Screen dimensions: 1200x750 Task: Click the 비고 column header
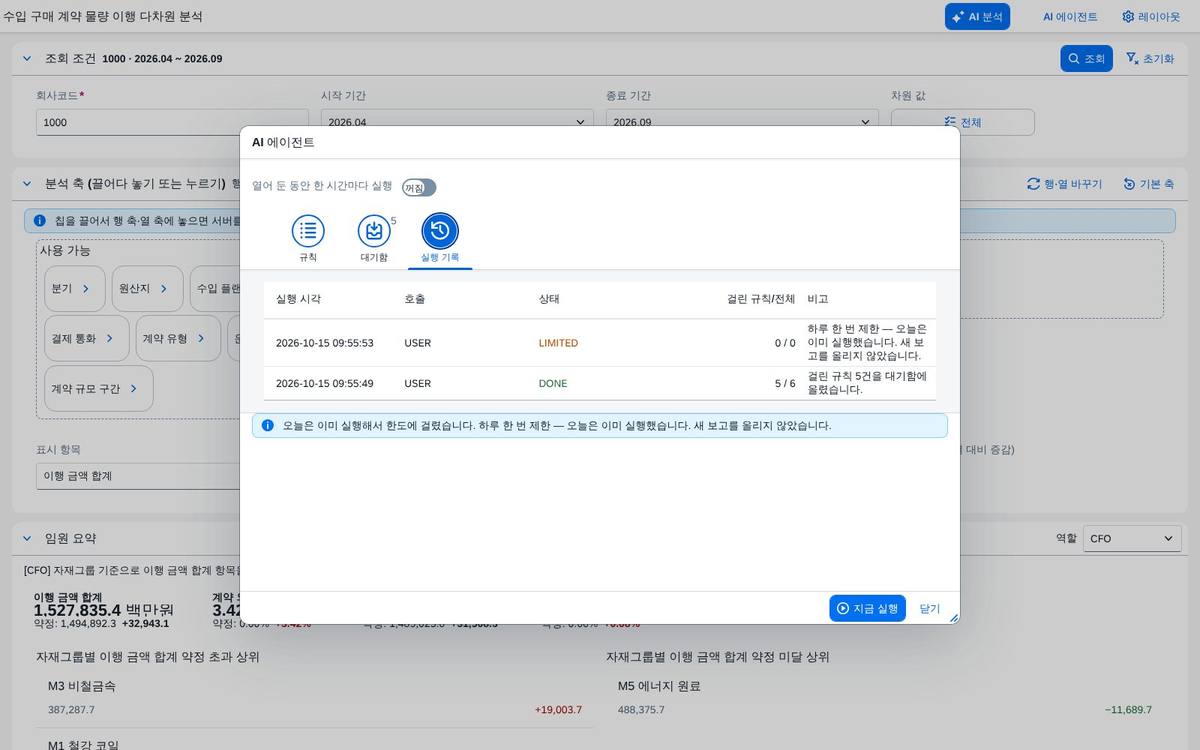coord(818,299)
